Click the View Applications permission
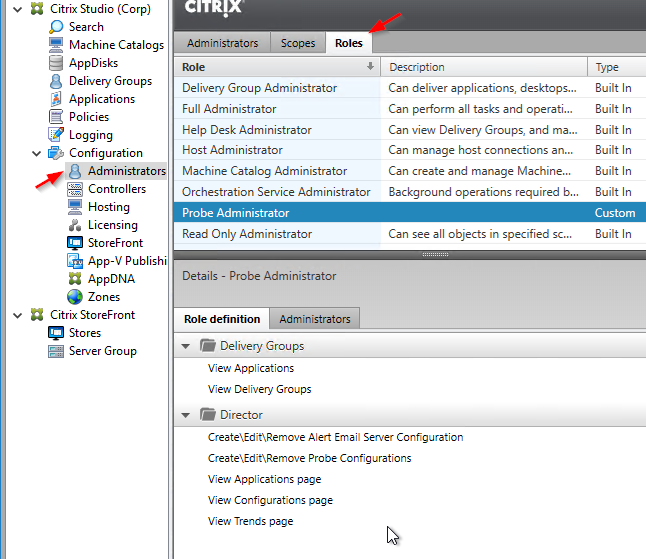Image resolution: width=646 pixels, height=559 pixels. point(251,368)
